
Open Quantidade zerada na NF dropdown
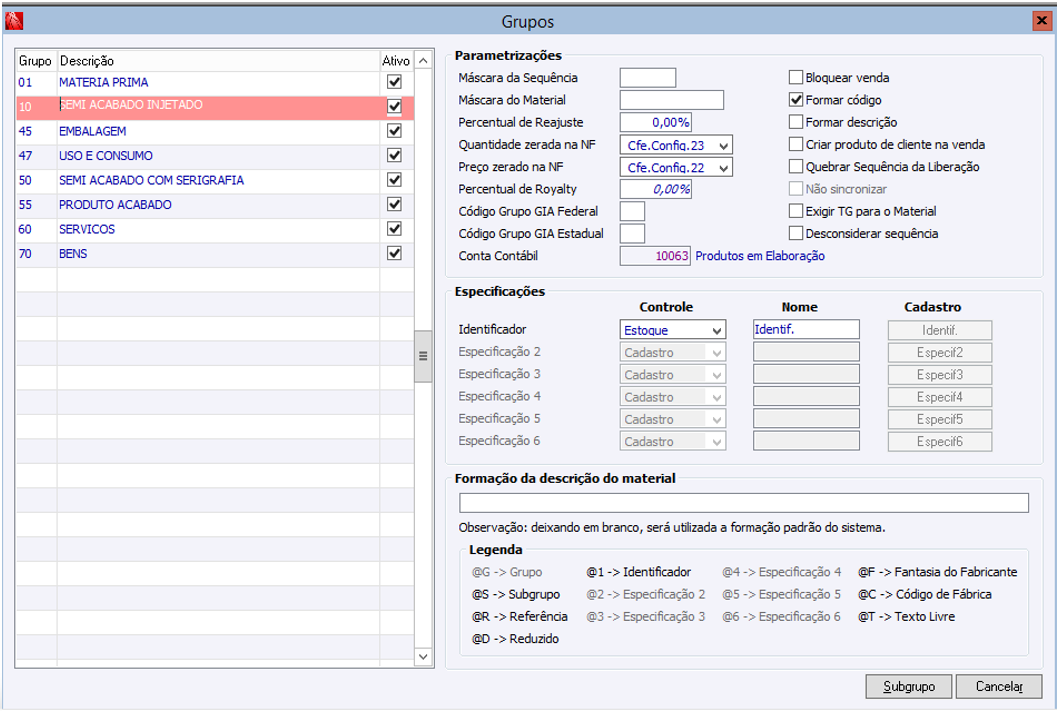coord(676,145)
